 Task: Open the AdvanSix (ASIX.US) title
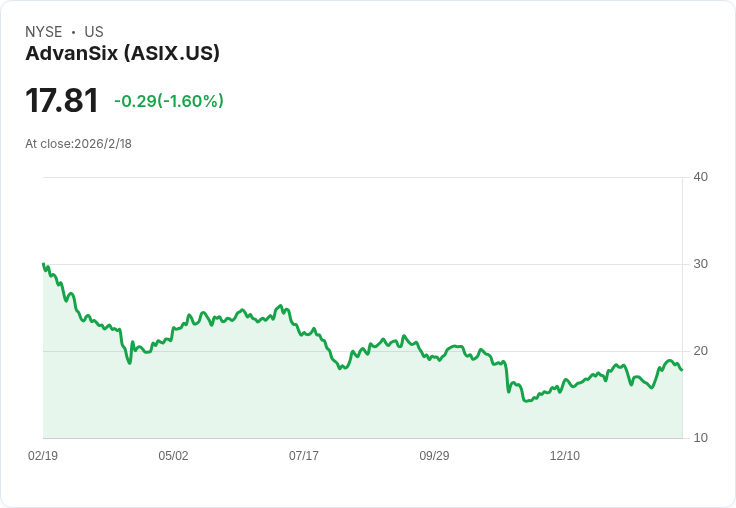coord(122,53)
